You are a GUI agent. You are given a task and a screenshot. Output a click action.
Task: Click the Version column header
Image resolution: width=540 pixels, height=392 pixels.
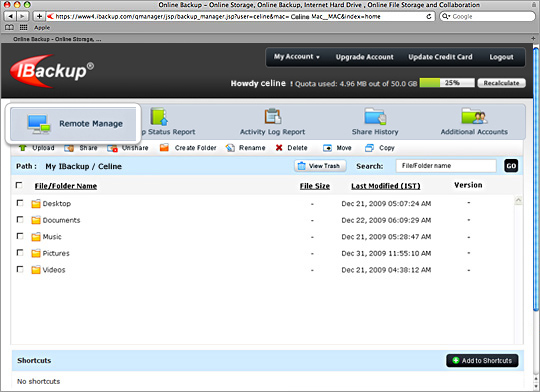click(468, 185)
